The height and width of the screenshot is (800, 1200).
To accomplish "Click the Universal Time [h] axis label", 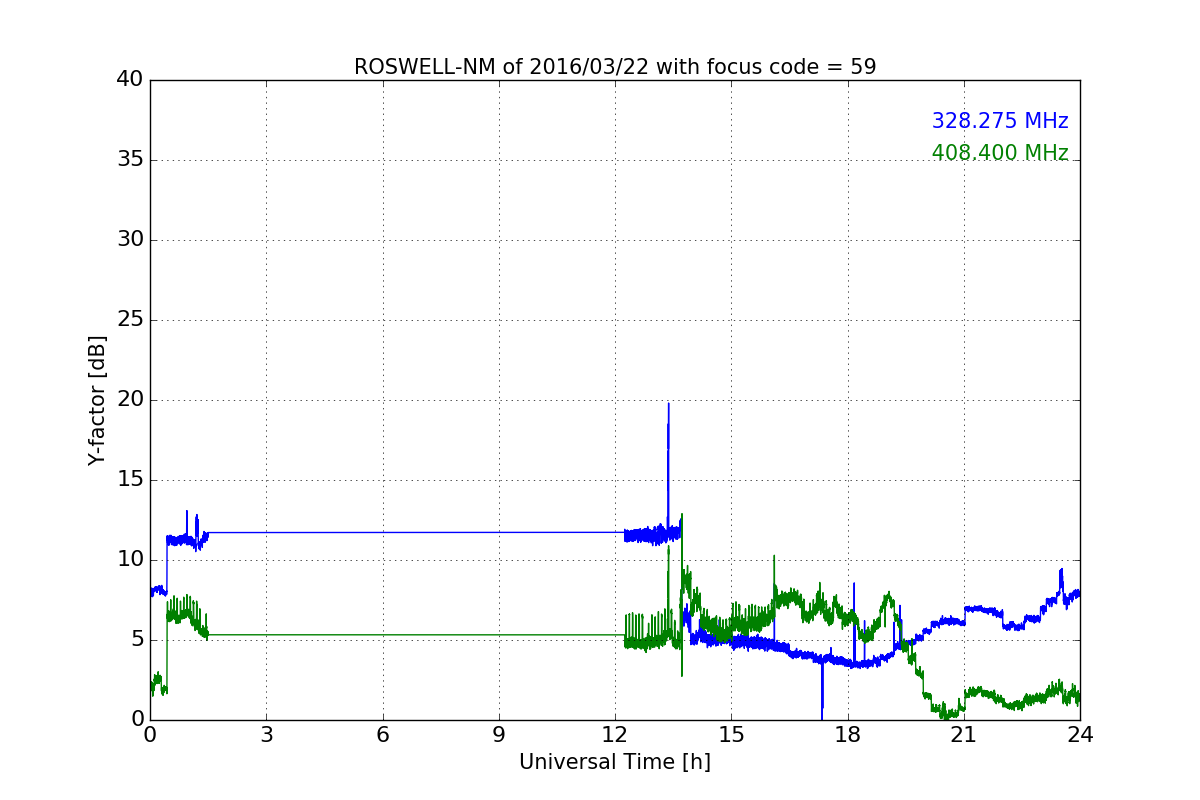I will point(615,762).
